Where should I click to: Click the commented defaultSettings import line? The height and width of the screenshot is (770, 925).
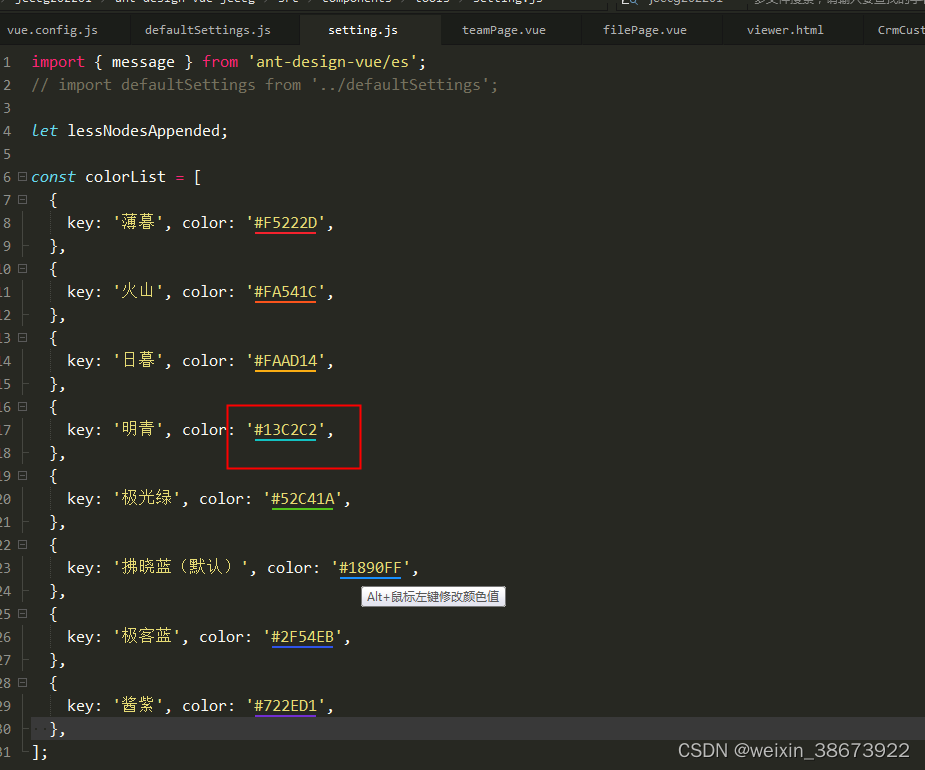(x=265, y=85)
